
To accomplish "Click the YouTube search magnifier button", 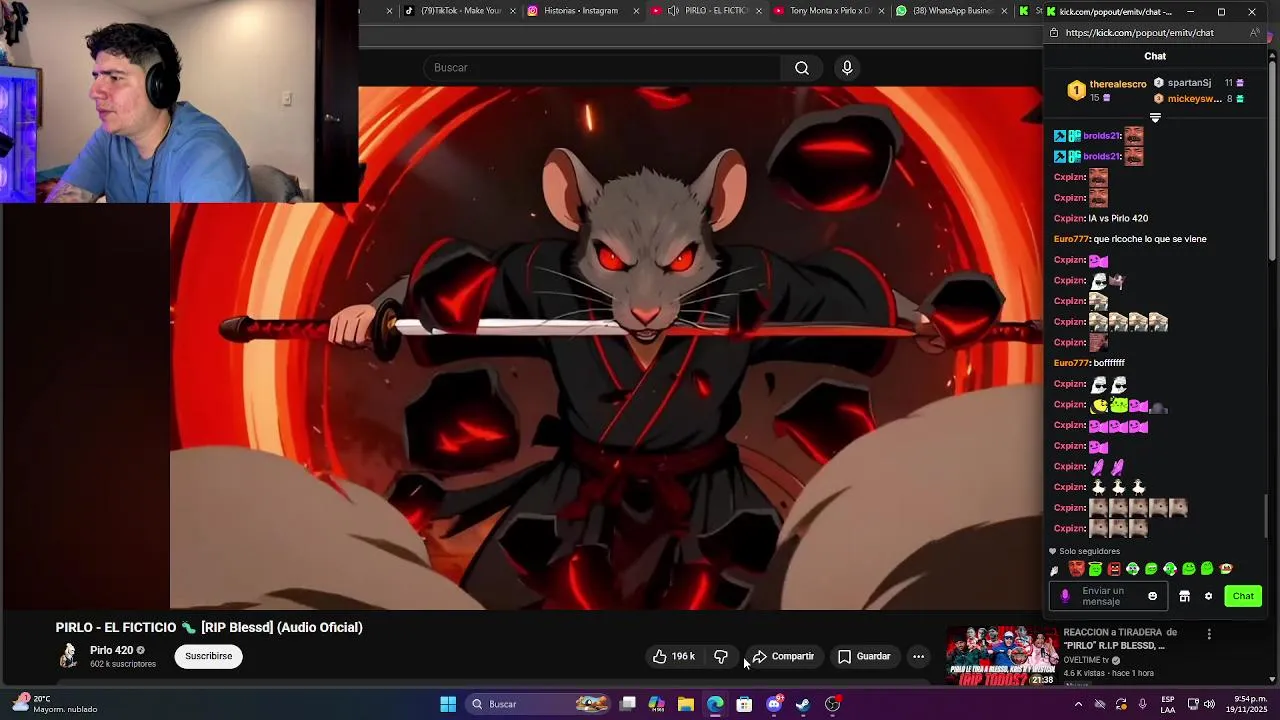I will click(x=802, y=68).
